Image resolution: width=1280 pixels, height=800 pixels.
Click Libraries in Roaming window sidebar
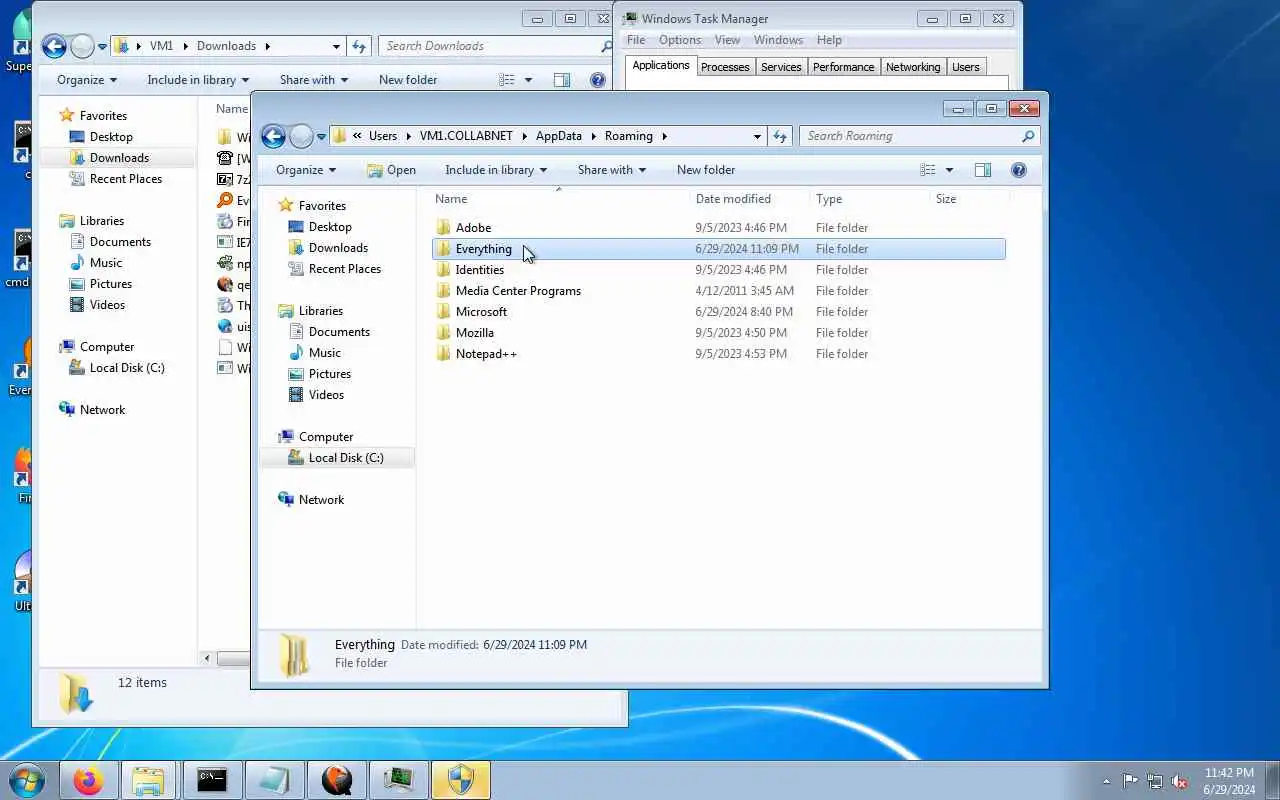320,311
